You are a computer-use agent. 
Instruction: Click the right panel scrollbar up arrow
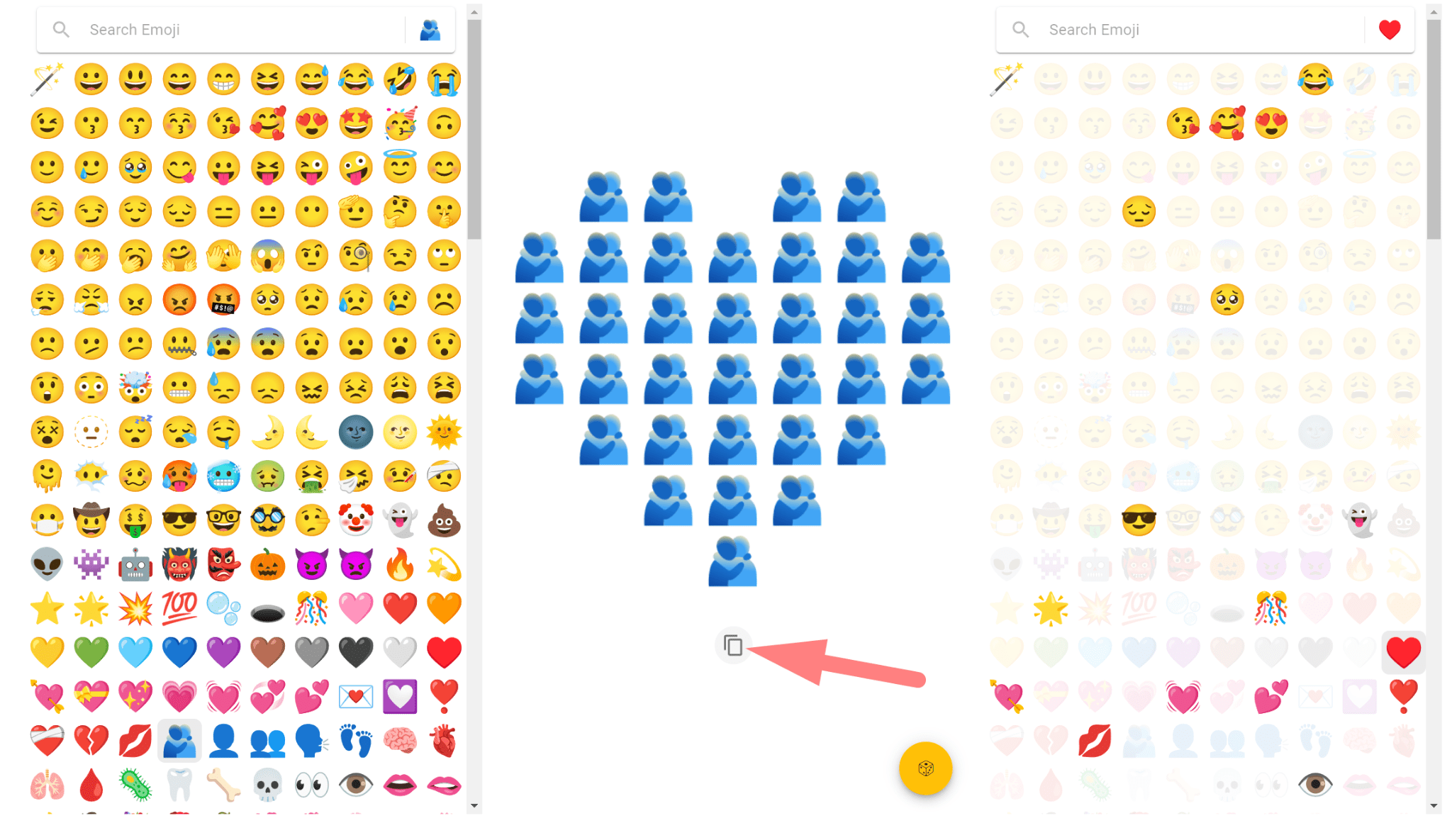coord(1434,11)
